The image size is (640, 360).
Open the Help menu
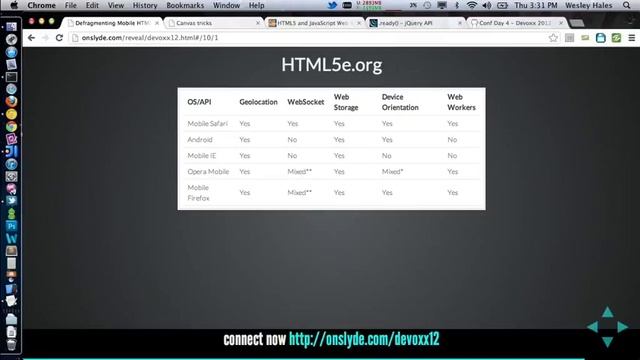pos(256,5)
